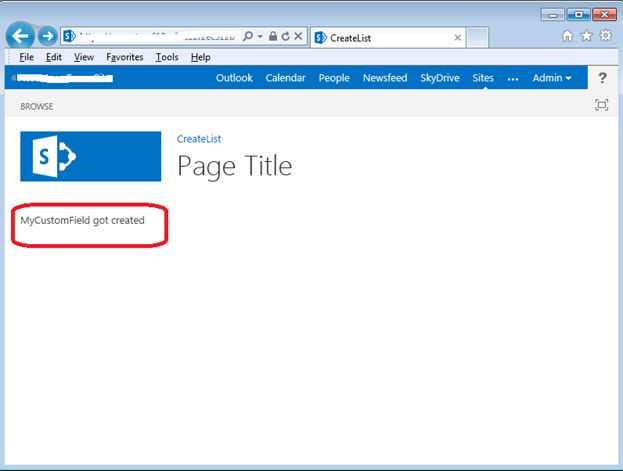Minimize the browser window
The width and height of the screenshot is (623, 471).
click(553, 15)
